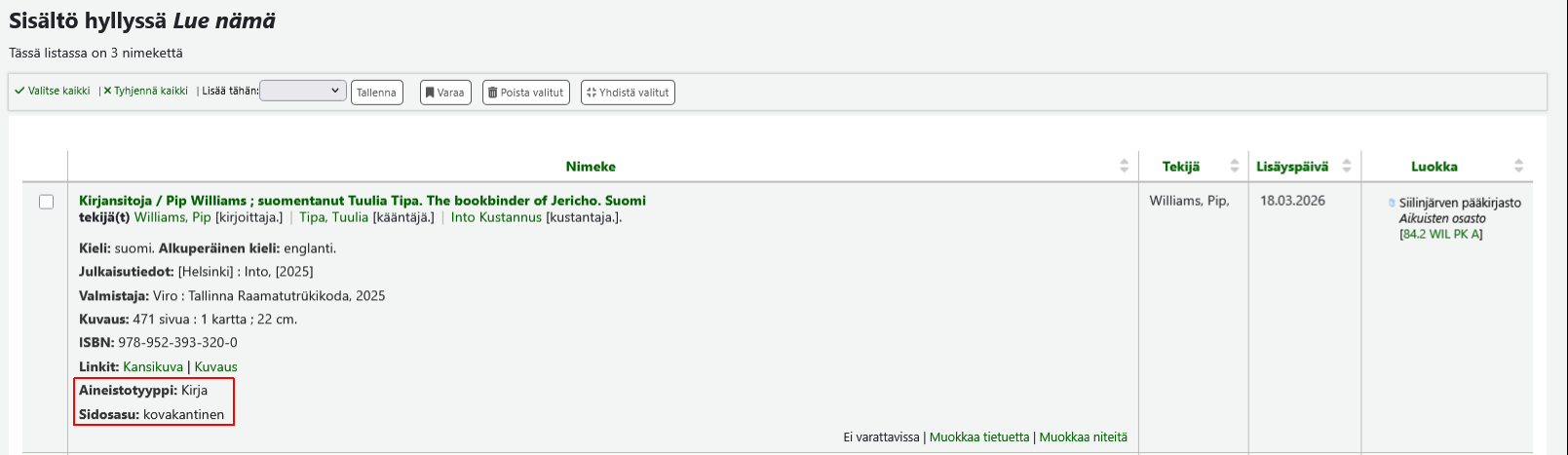The width and height of the screenshot is (1568, 455).
Task: Click the Valitse kaikki checkmark icon
Action: click(19, 92)
